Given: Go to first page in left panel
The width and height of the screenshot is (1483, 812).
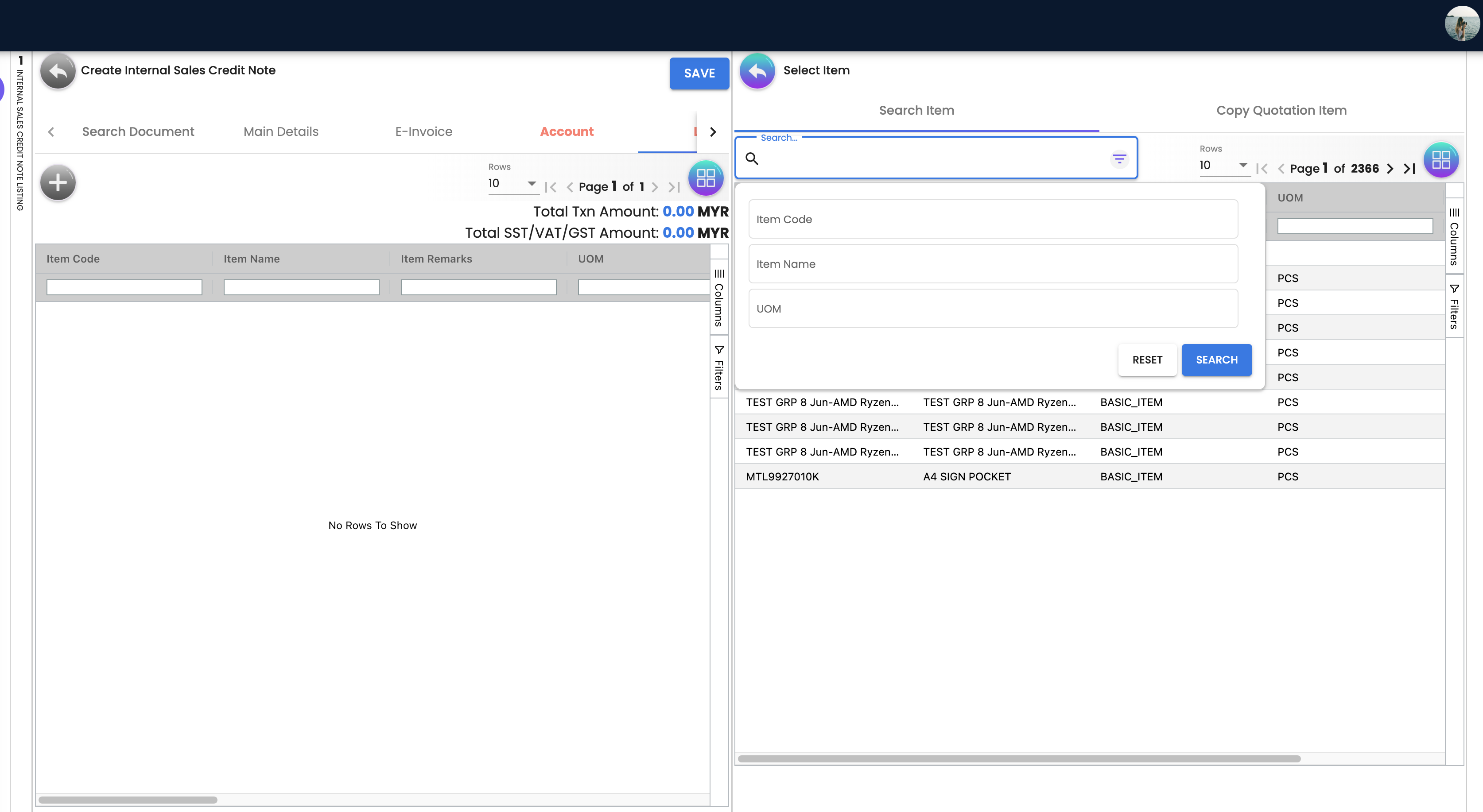Looking at the screenshot, I should pyautogui.click(x=551, y=186).
